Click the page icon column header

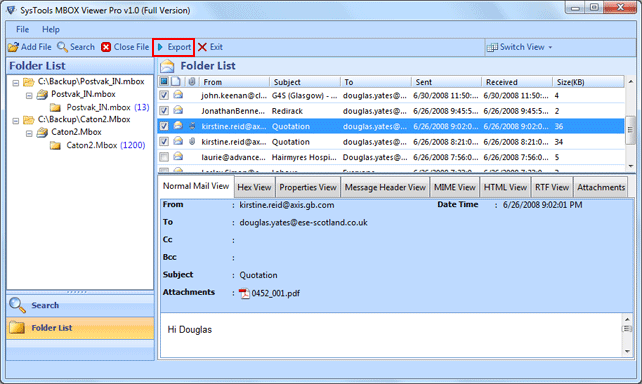pos(176,81)
